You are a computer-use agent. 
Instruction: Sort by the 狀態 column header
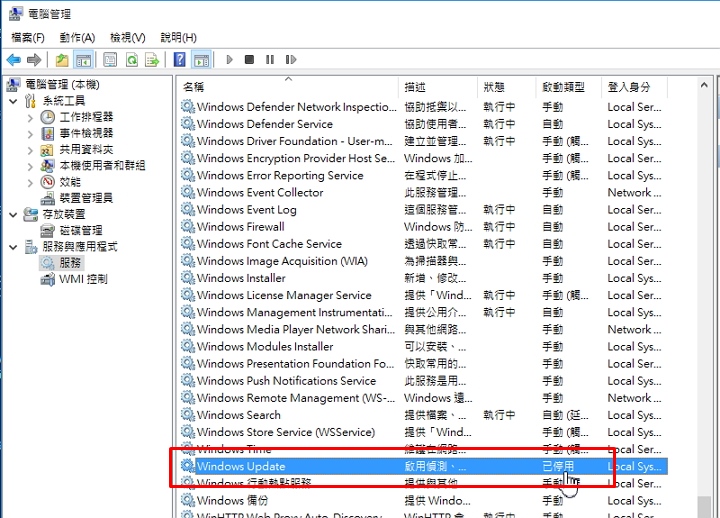click(x=506, y=87)
